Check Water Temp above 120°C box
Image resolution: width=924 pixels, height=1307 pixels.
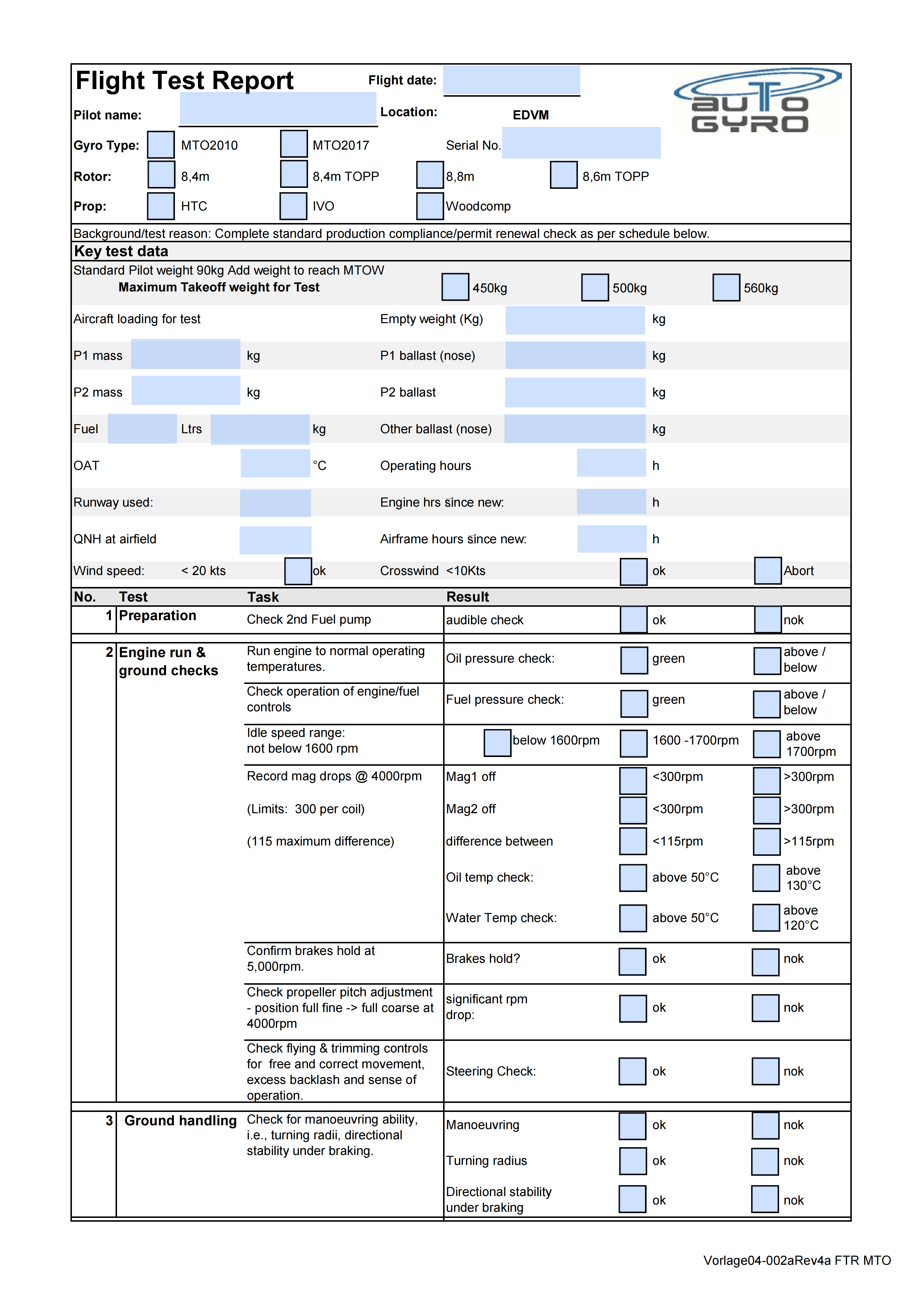point(766,918)
